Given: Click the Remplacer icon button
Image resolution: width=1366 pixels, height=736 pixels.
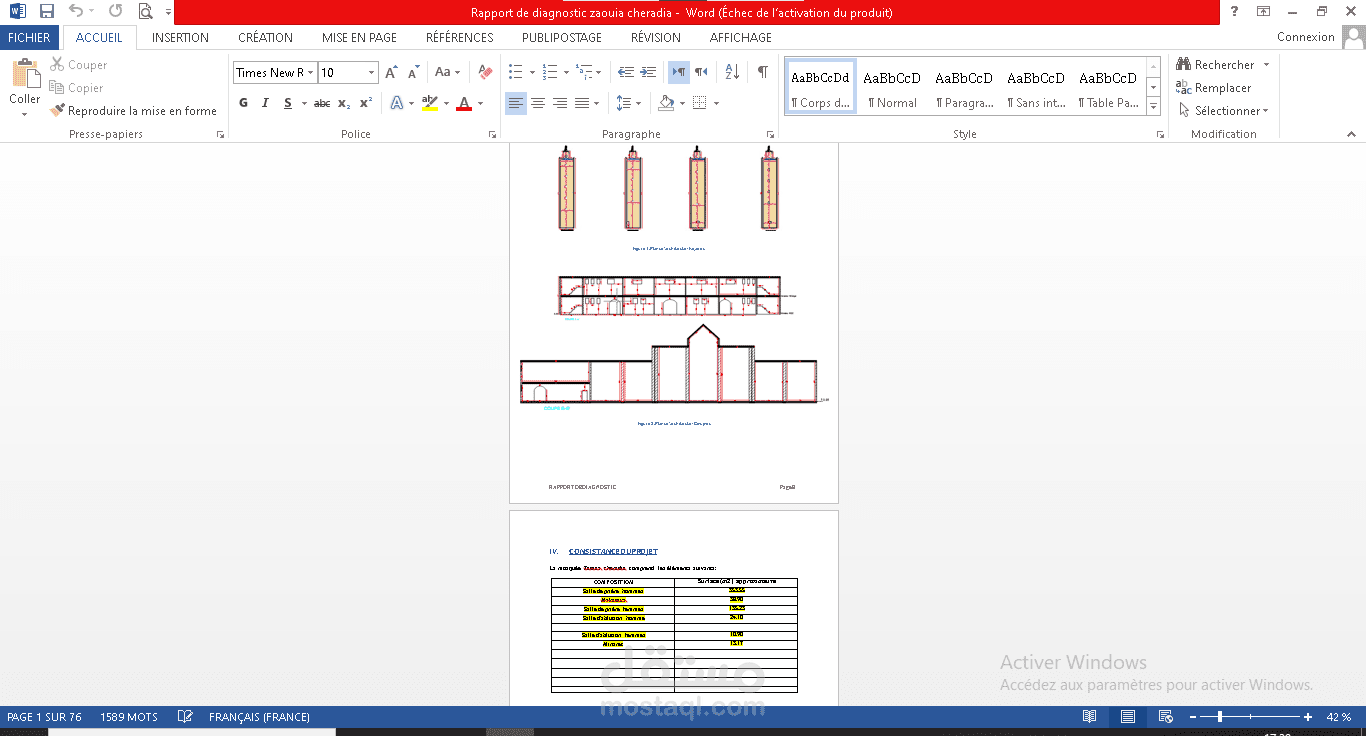Looking at the screenshot, I should [x=1214, y=88].
